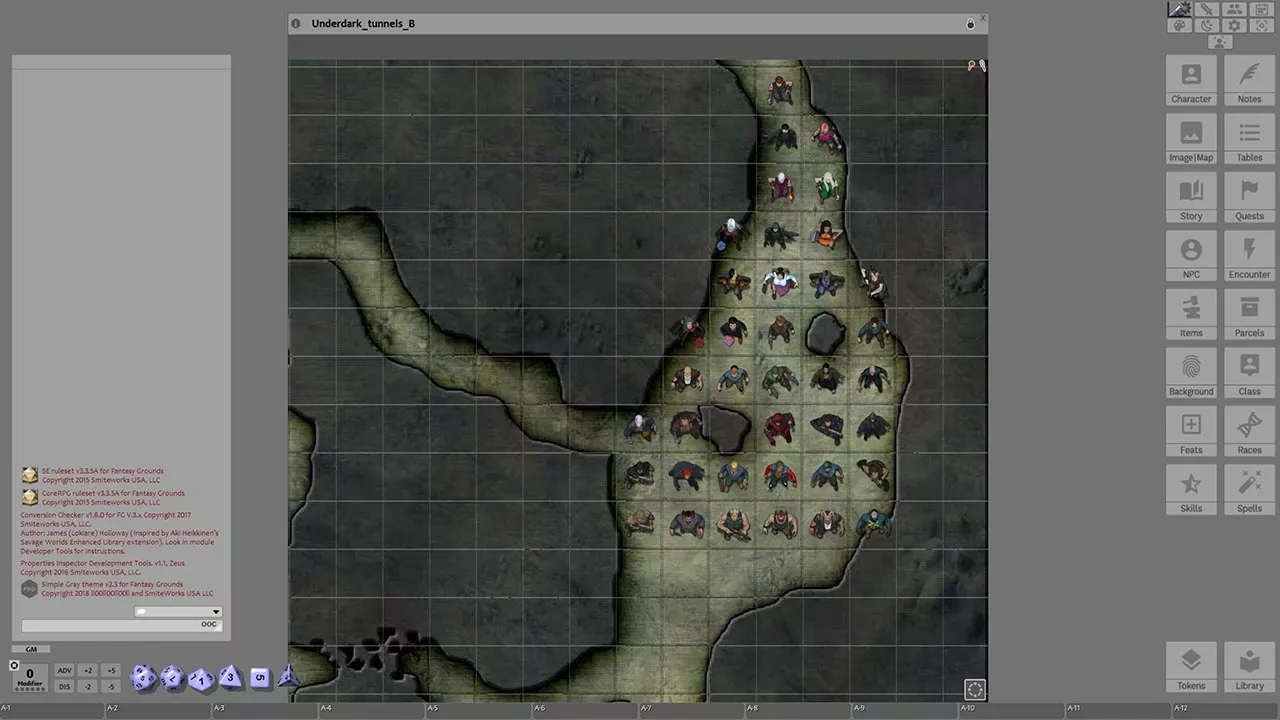Pick up the d20 die
The width and height of the screenshot is (1280, 720).
143,678
